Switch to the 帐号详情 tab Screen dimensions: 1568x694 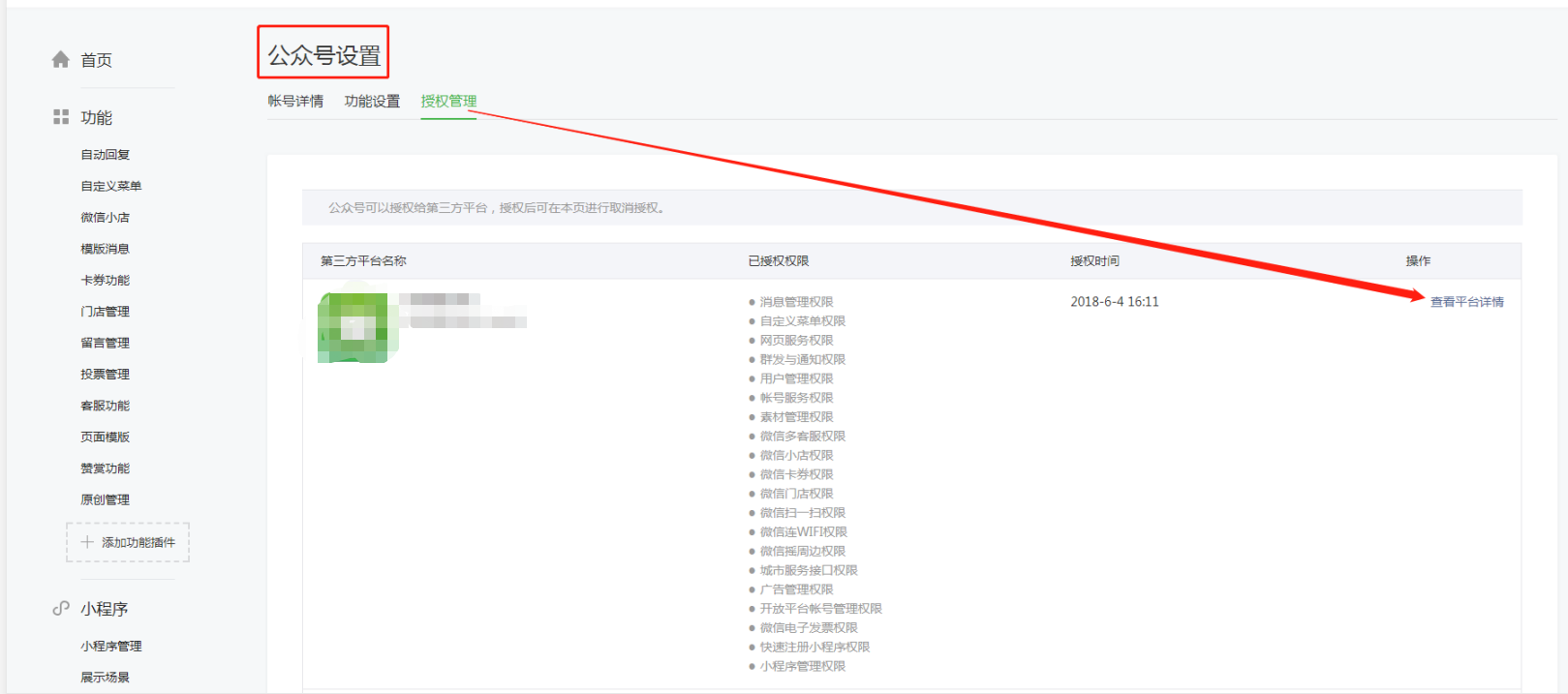tap(295, 101)
